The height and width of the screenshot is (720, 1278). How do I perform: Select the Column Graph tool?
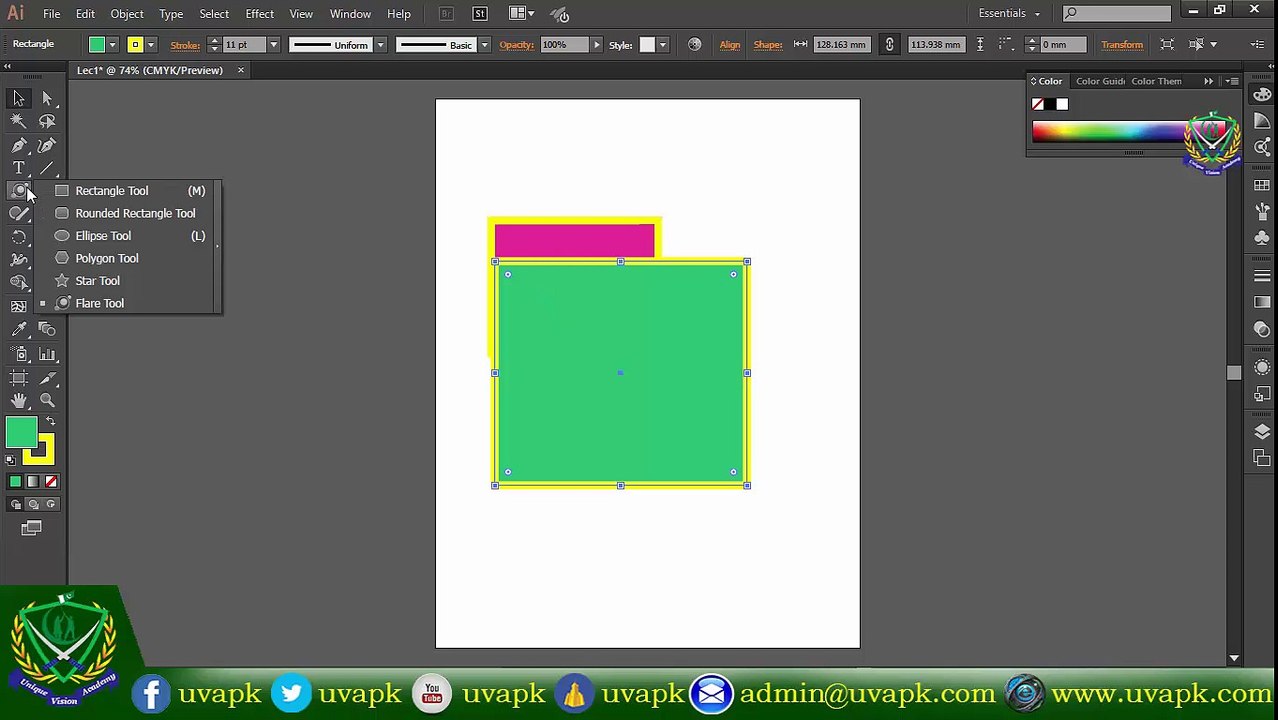coord(47,354)
